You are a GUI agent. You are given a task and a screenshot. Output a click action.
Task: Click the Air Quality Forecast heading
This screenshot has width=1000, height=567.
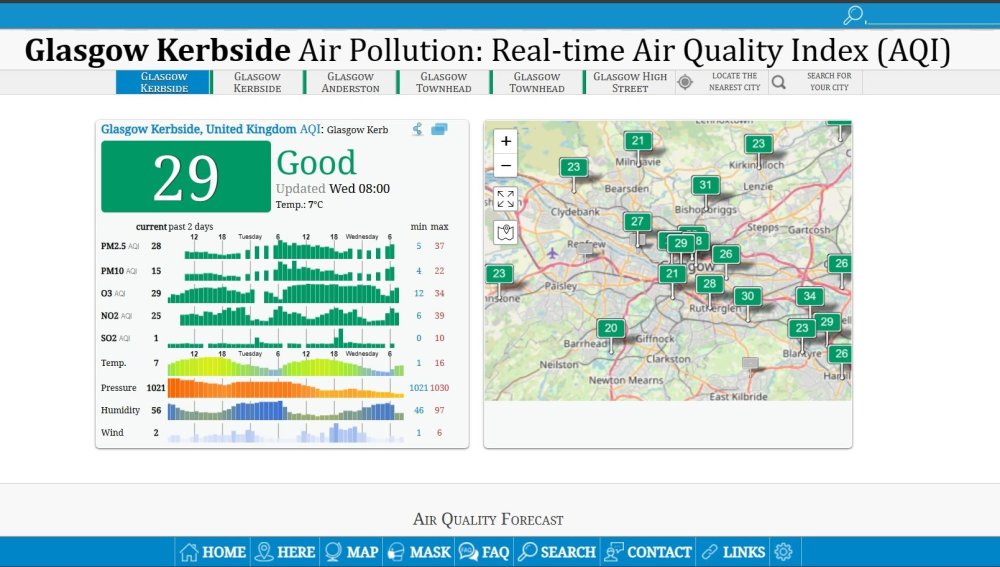click(488, 519)
